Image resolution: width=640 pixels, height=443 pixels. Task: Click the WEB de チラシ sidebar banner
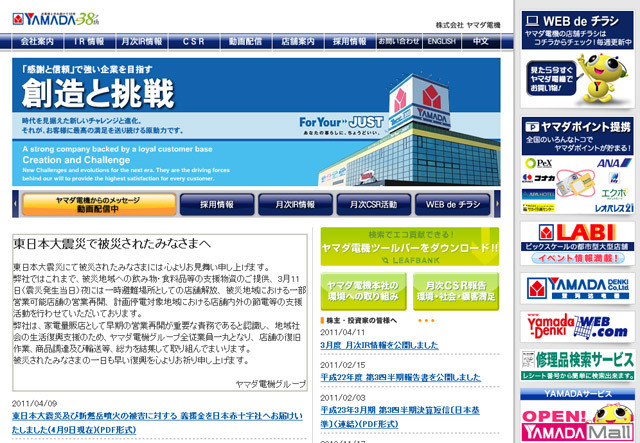577,59
